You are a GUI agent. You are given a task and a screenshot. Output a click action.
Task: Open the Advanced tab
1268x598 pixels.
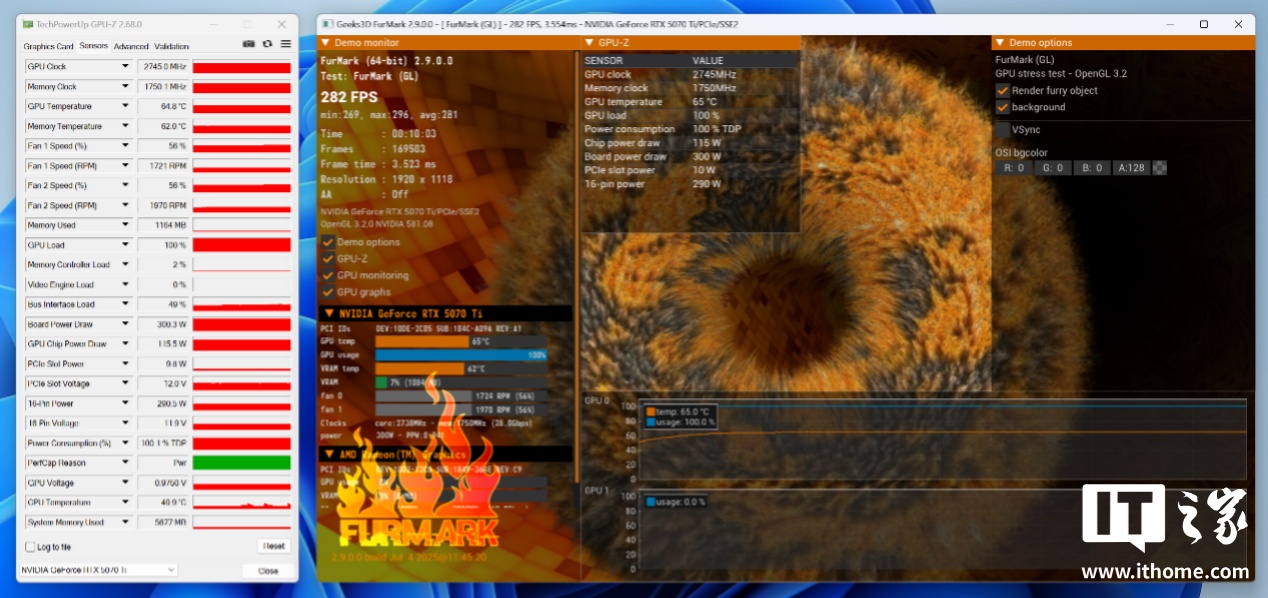coord(131,46)
